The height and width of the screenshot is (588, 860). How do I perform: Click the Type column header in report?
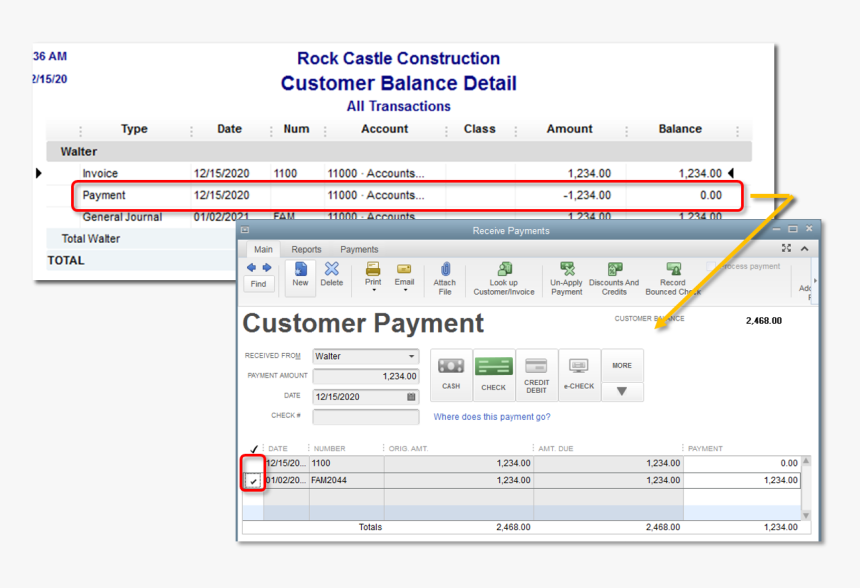point(134,129)
